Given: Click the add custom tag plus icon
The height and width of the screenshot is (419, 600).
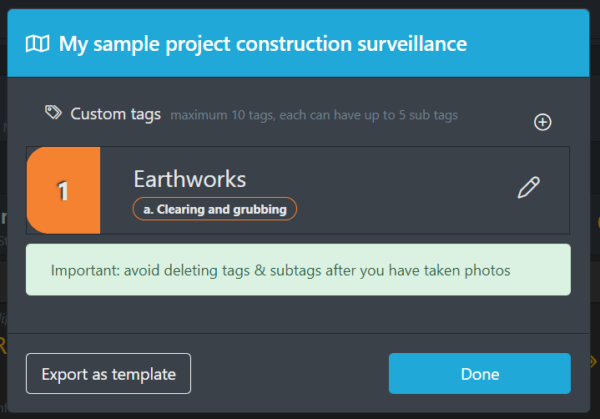Looking at the screenshot, I should click(x=542, y=122).
